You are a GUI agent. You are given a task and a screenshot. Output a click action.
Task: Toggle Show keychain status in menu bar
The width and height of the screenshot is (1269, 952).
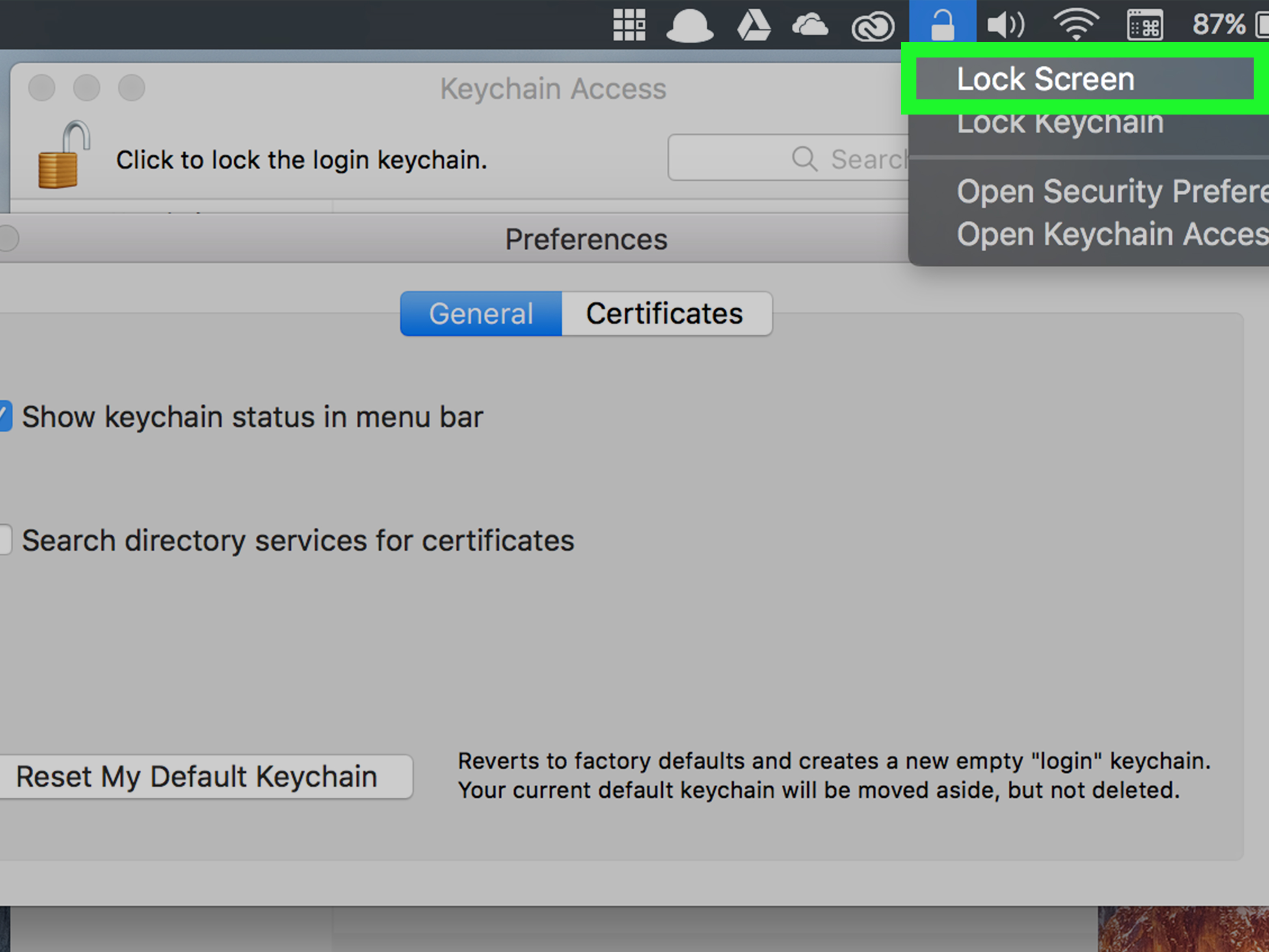click(x=5, y=416)
